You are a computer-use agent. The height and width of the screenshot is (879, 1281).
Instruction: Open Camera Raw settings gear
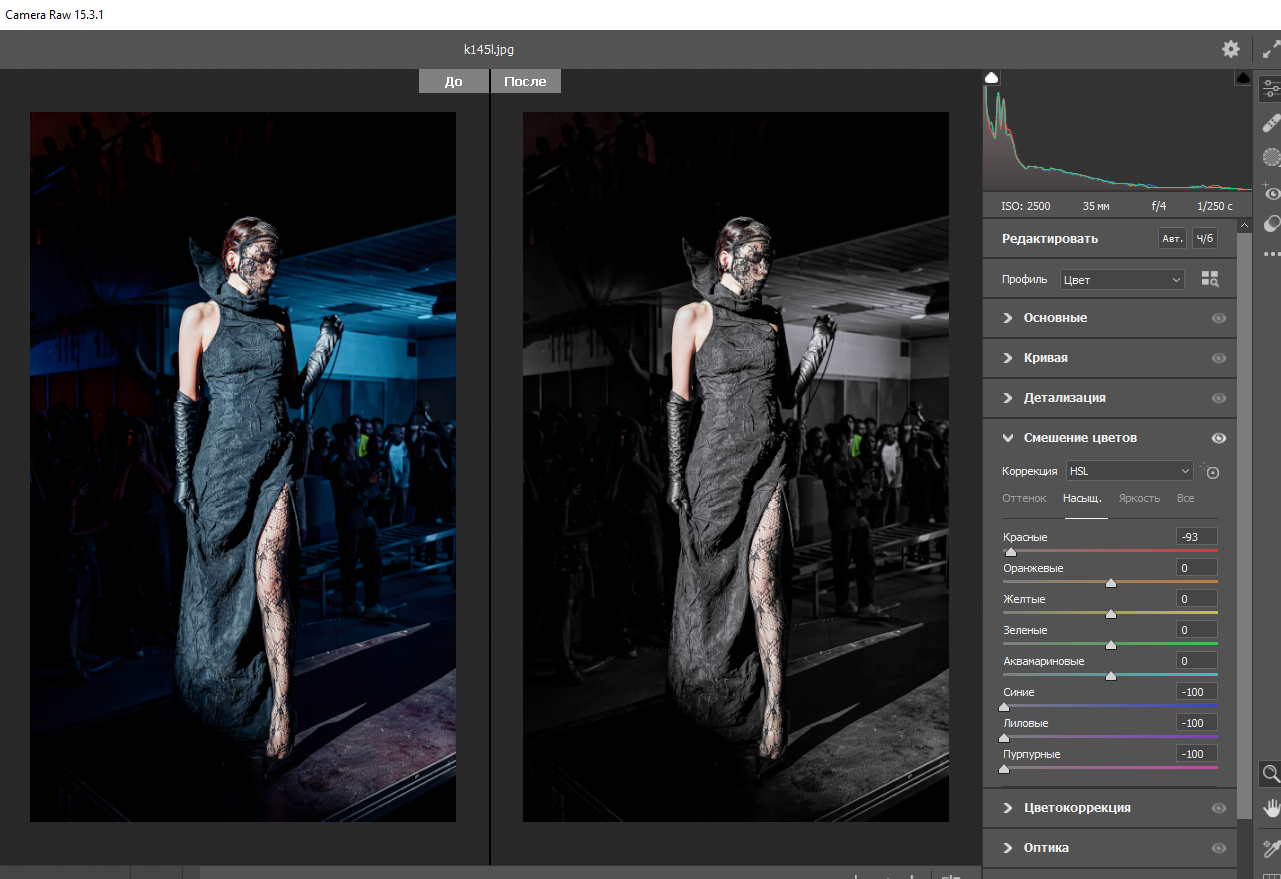pos(1230,49)
